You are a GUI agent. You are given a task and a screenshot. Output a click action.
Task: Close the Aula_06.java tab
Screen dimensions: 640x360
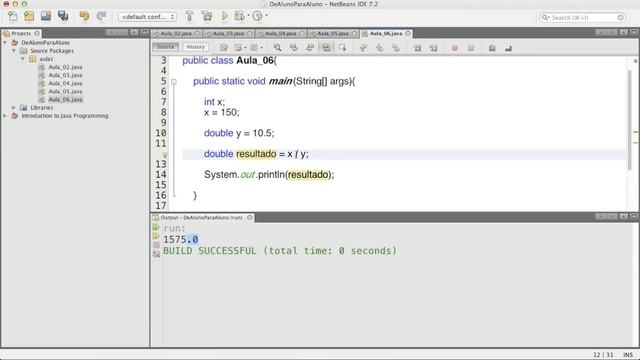pyautogui.click(x=408, y=33)
